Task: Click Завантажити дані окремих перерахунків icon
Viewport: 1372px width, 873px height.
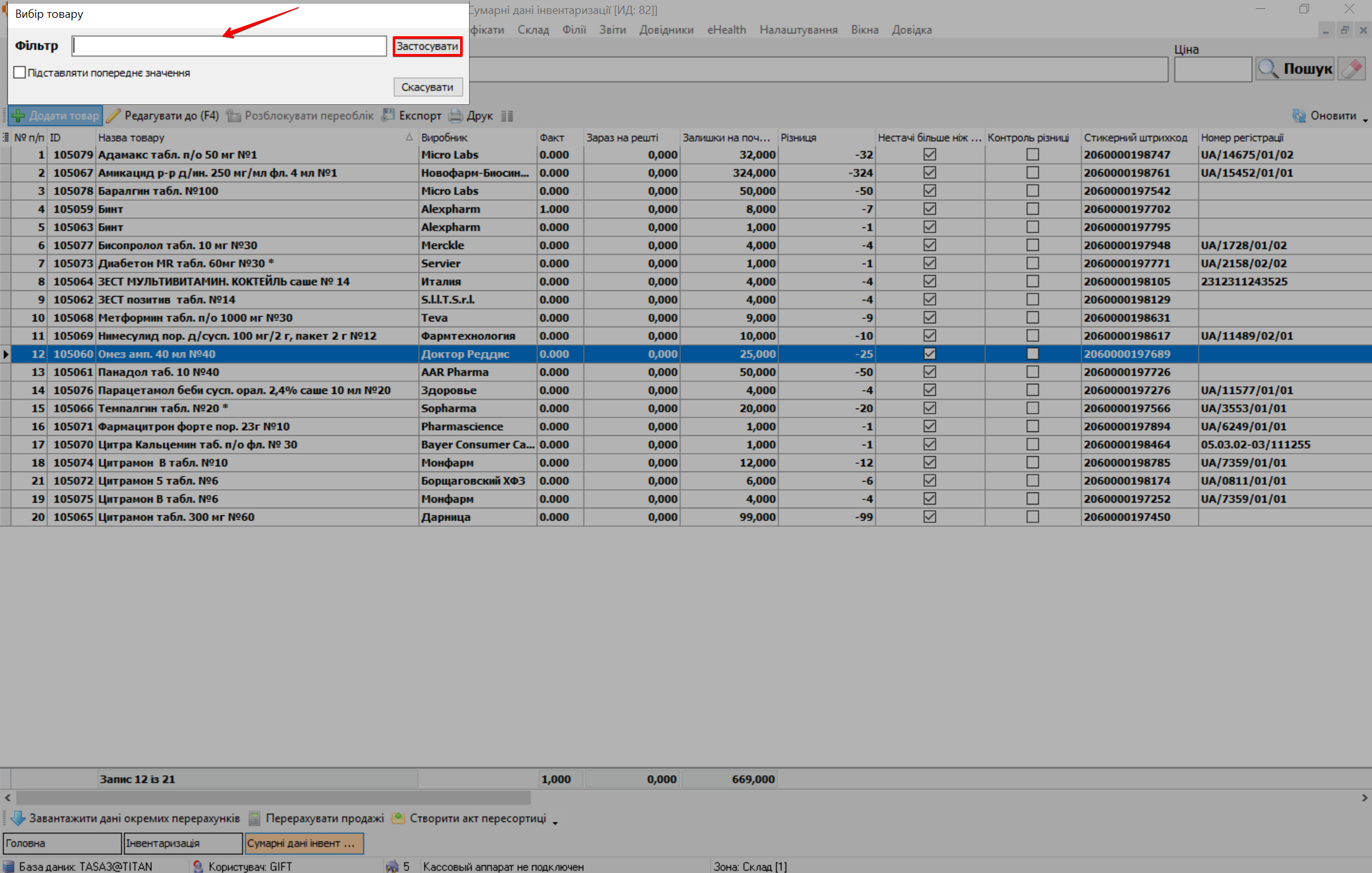Action: click(x=18, y=818)
